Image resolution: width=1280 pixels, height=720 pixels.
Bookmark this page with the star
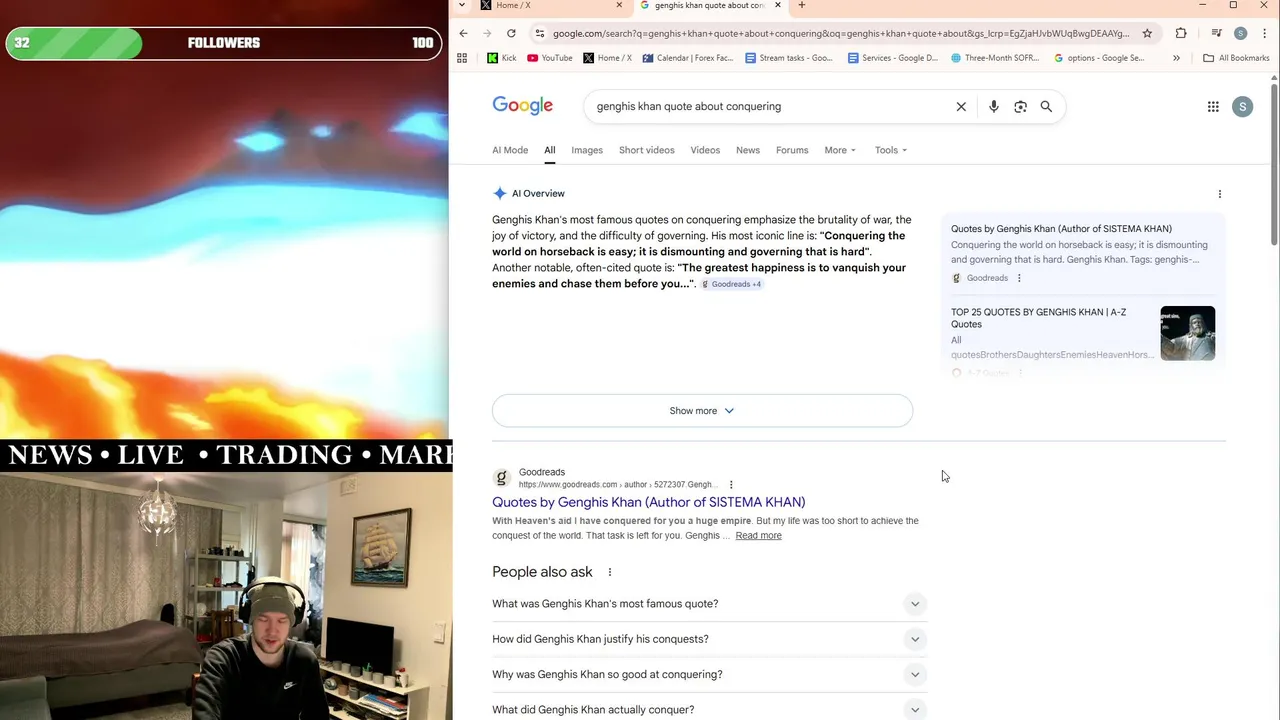pyautogui.click(x=1147, y=33)
